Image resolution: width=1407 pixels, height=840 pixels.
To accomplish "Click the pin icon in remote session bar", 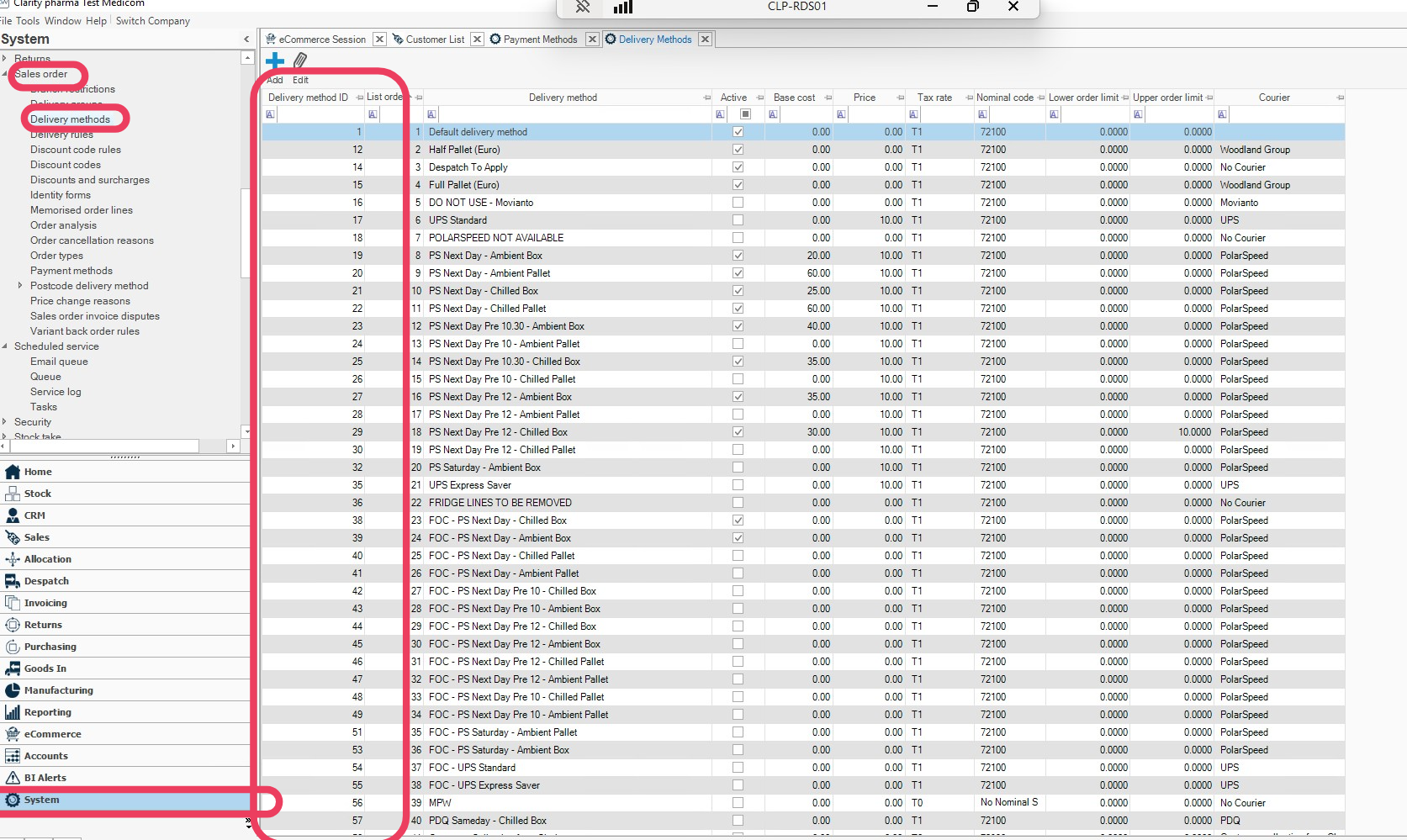I will (x=582, y=7).
